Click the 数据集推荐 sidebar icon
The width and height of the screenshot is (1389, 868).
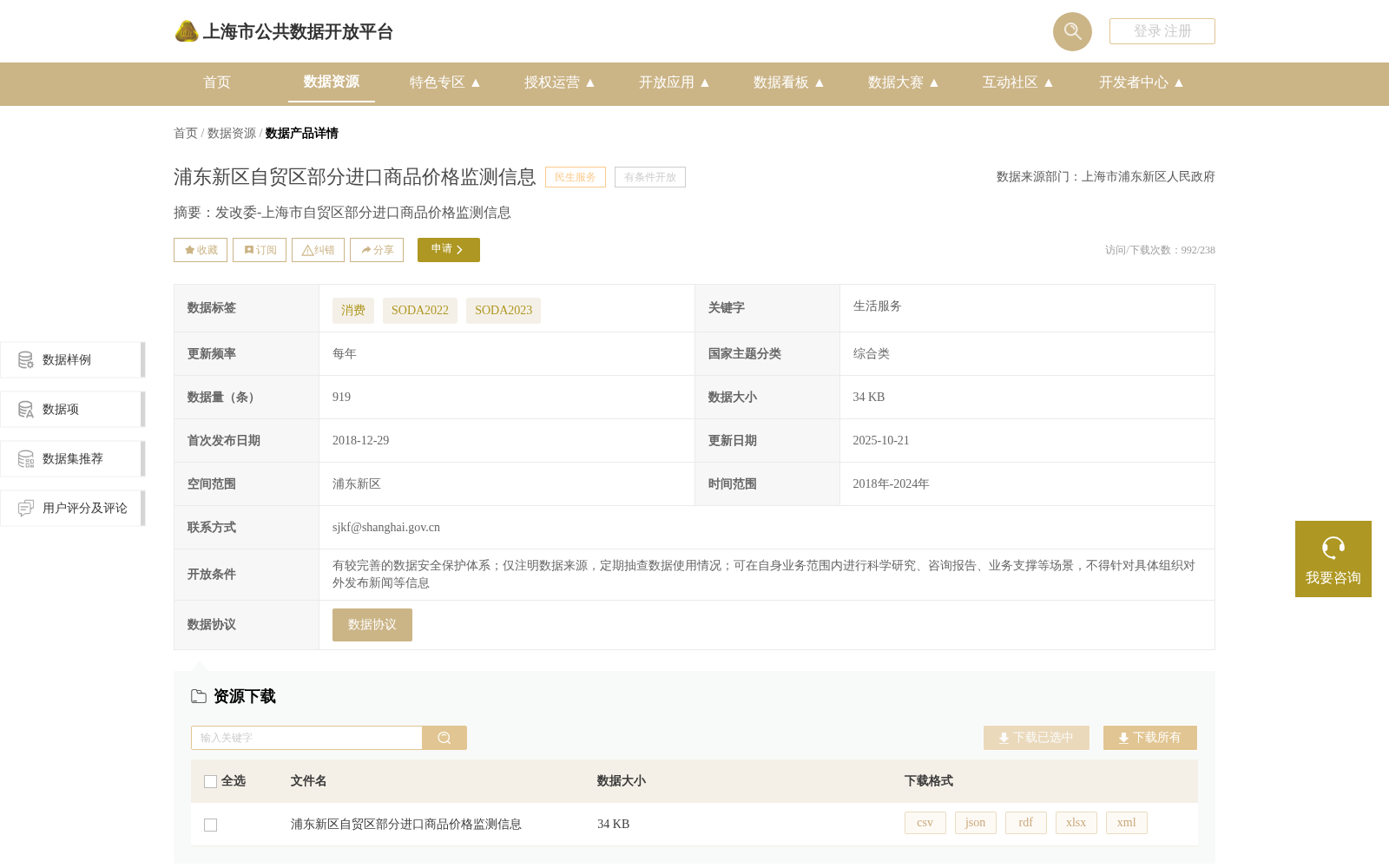coord(26,458)
